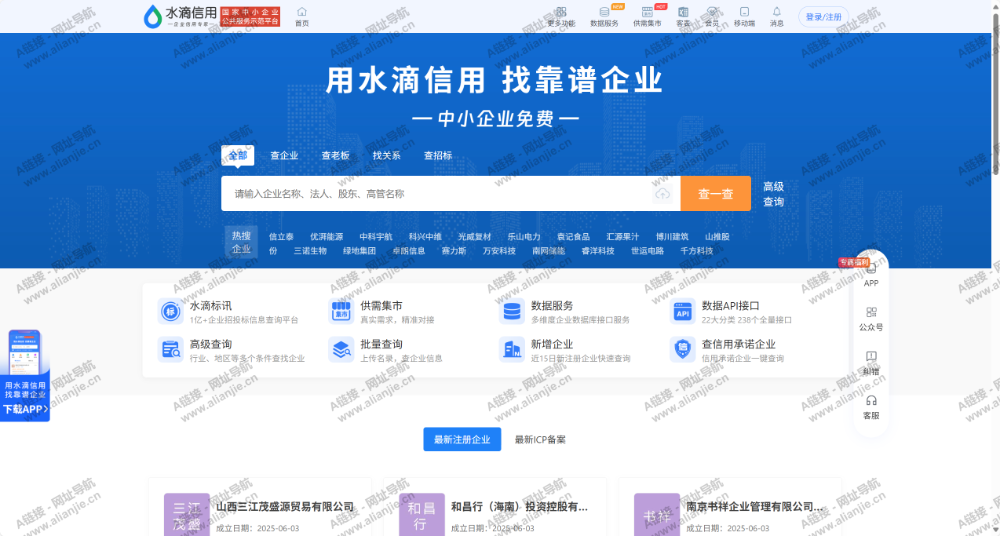Click hot search term 三诺生物

(310, 251)
